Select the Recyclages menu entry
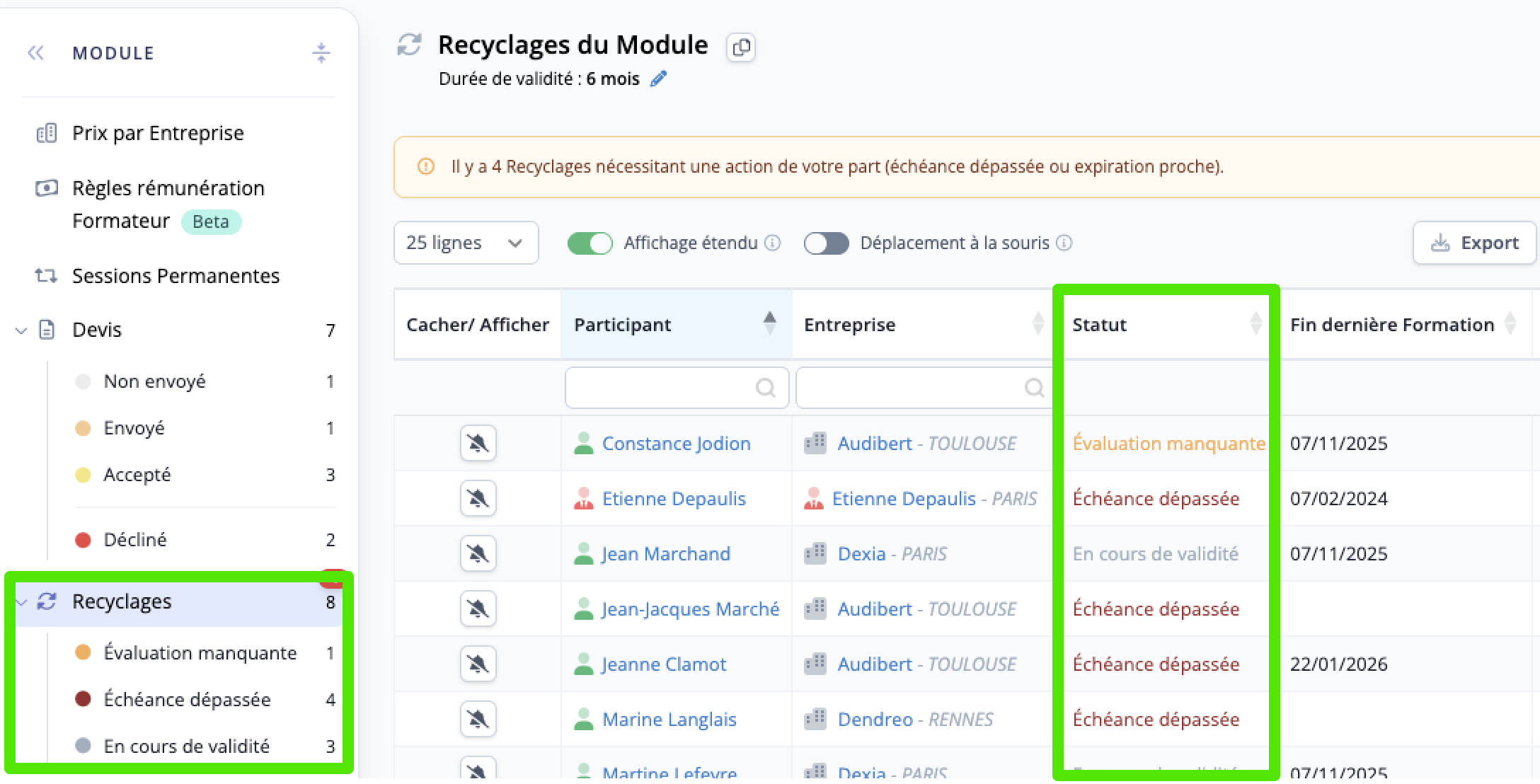1540x784 pixels. (x=122, y=601)
